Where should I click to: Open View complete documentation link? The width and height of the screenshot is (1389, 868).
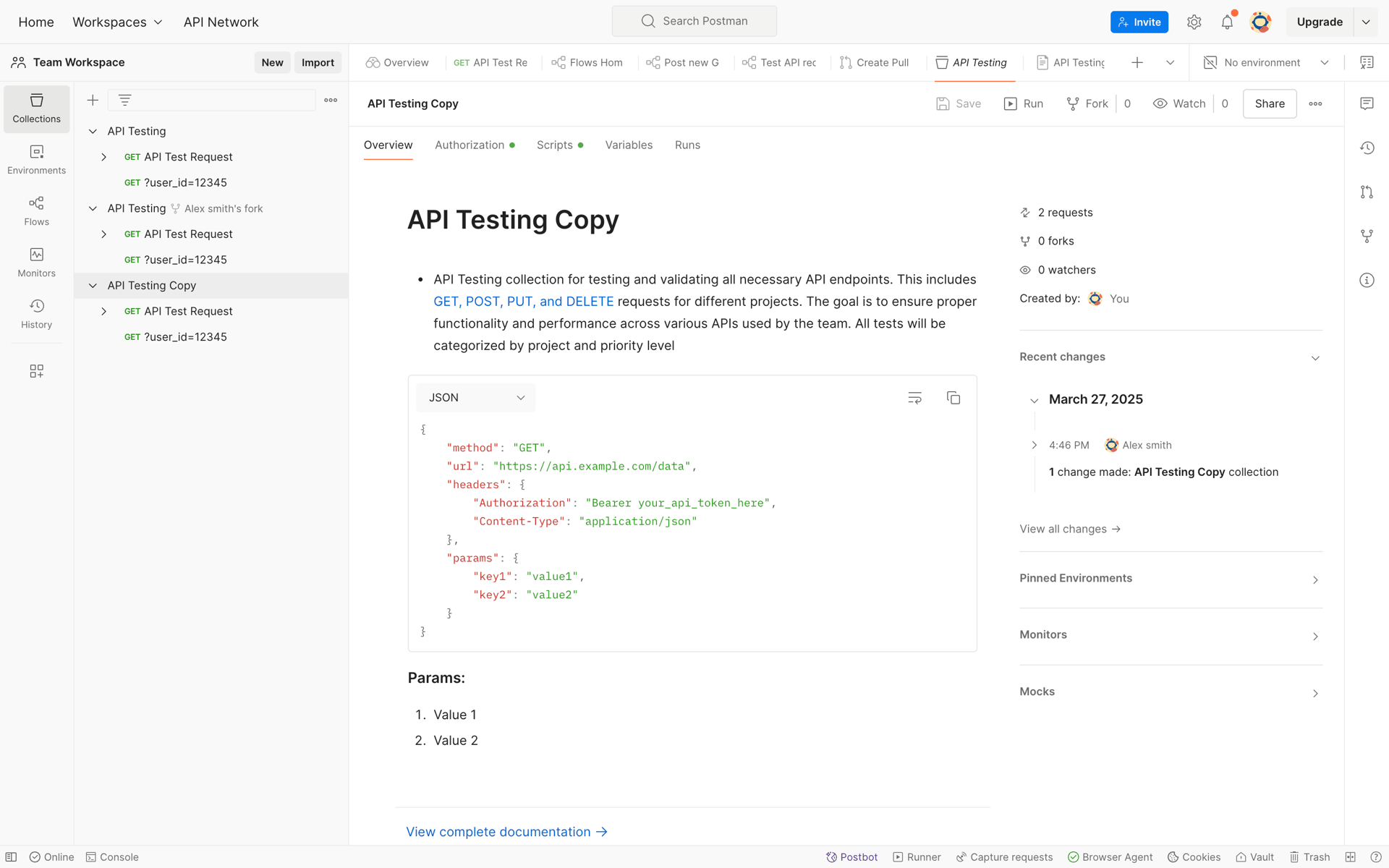click(x=506, y=833)
